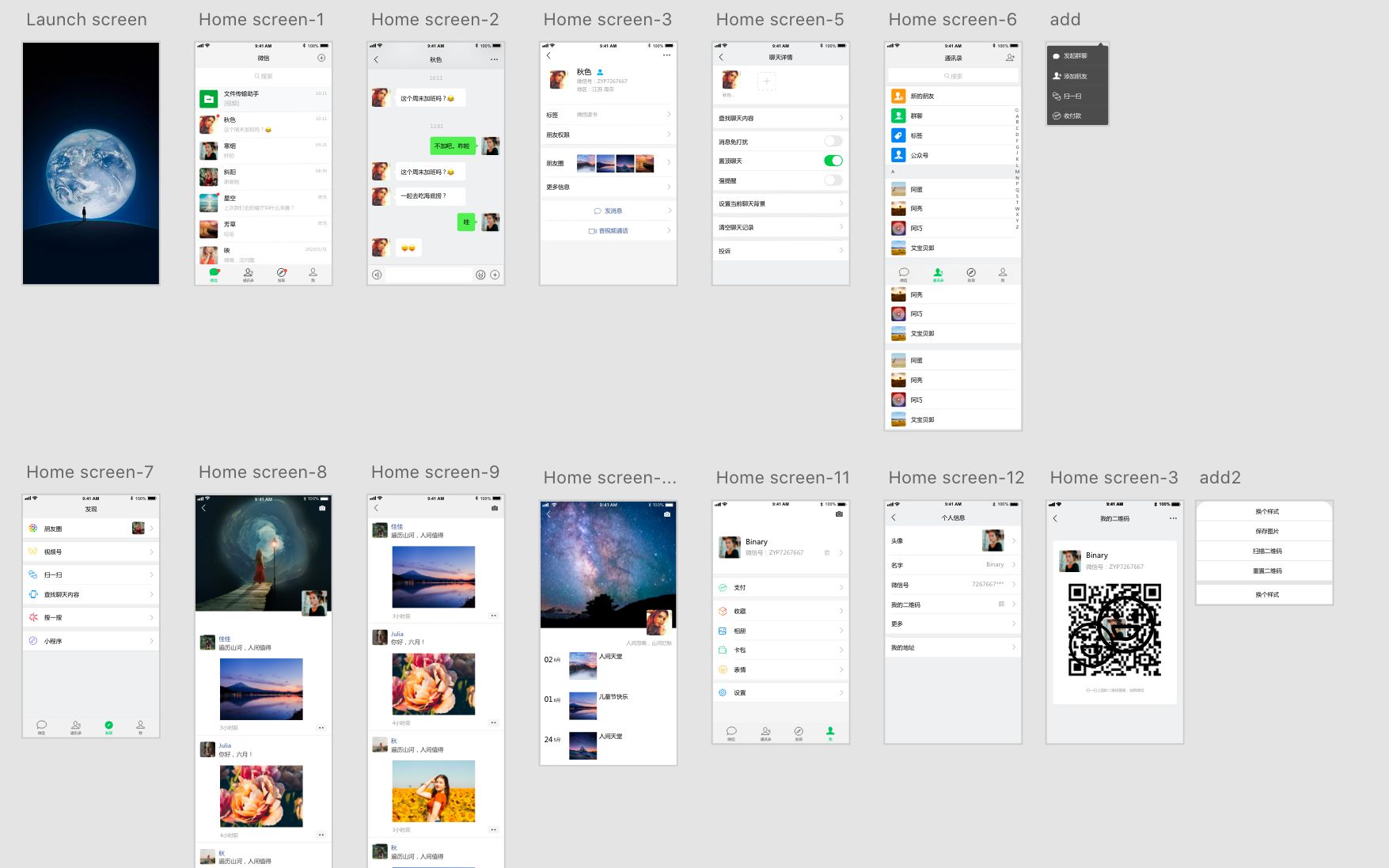Select 发起群聊 in the add popup menu

[x=1077, y=56]
